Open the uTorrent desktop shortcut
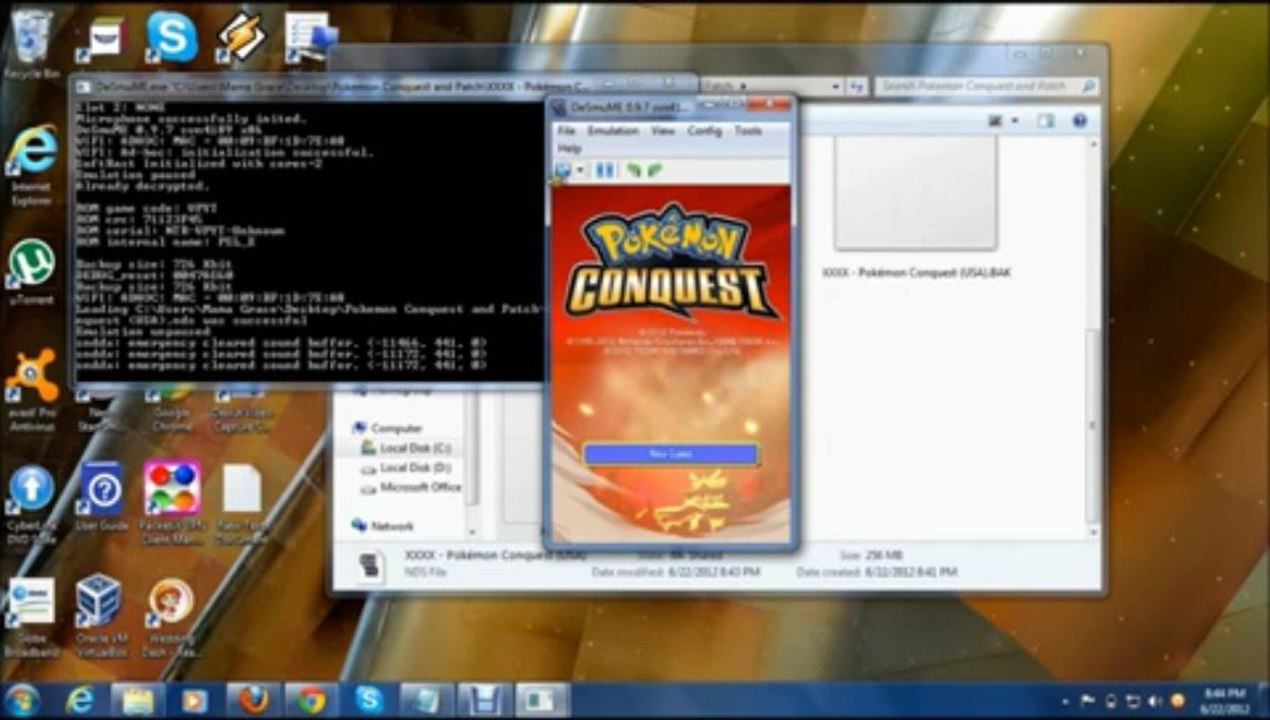The width and height of the screenshot is (1270, 720). [x=32, y=271]
